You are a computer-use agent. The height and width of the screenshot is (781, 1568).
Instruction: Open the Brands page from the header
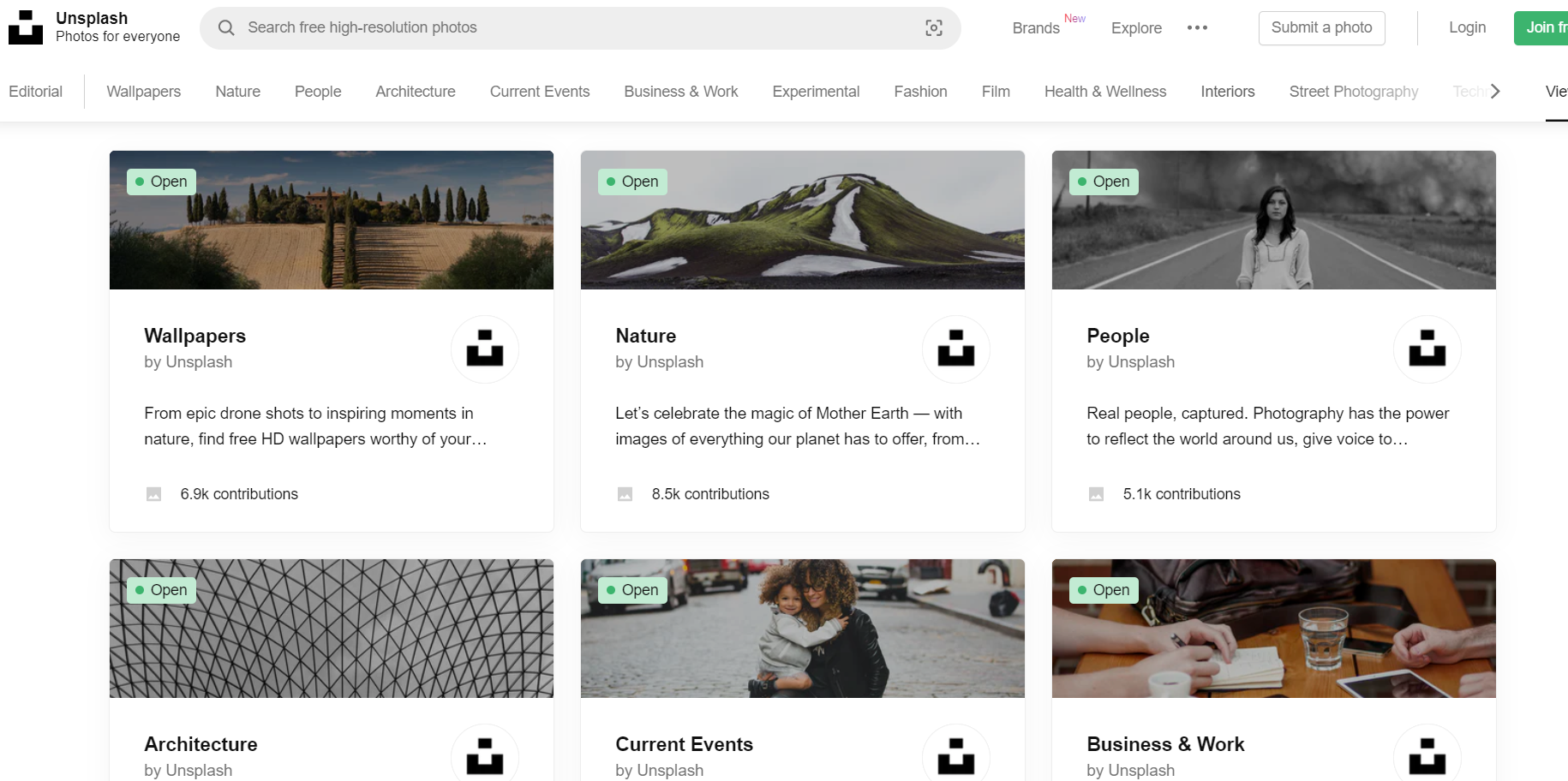pos(1036,28)
